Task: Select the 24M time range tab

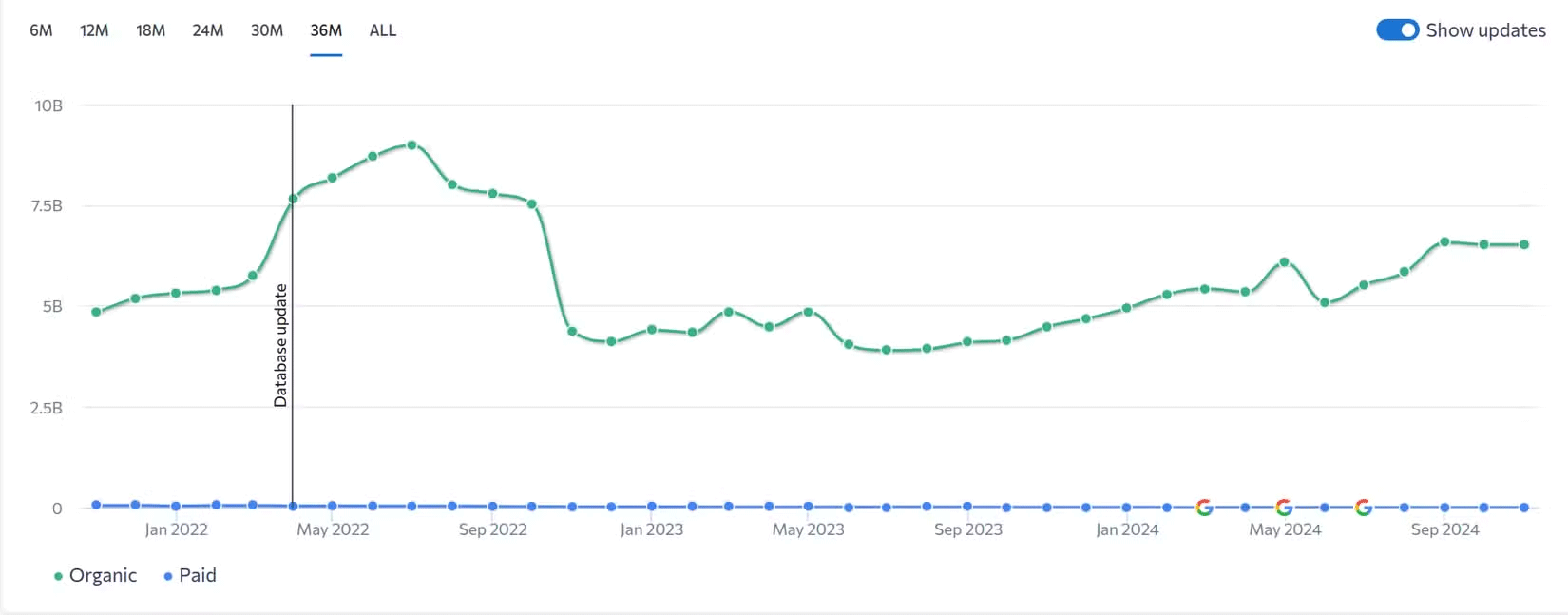Action: tap(208, 30)
